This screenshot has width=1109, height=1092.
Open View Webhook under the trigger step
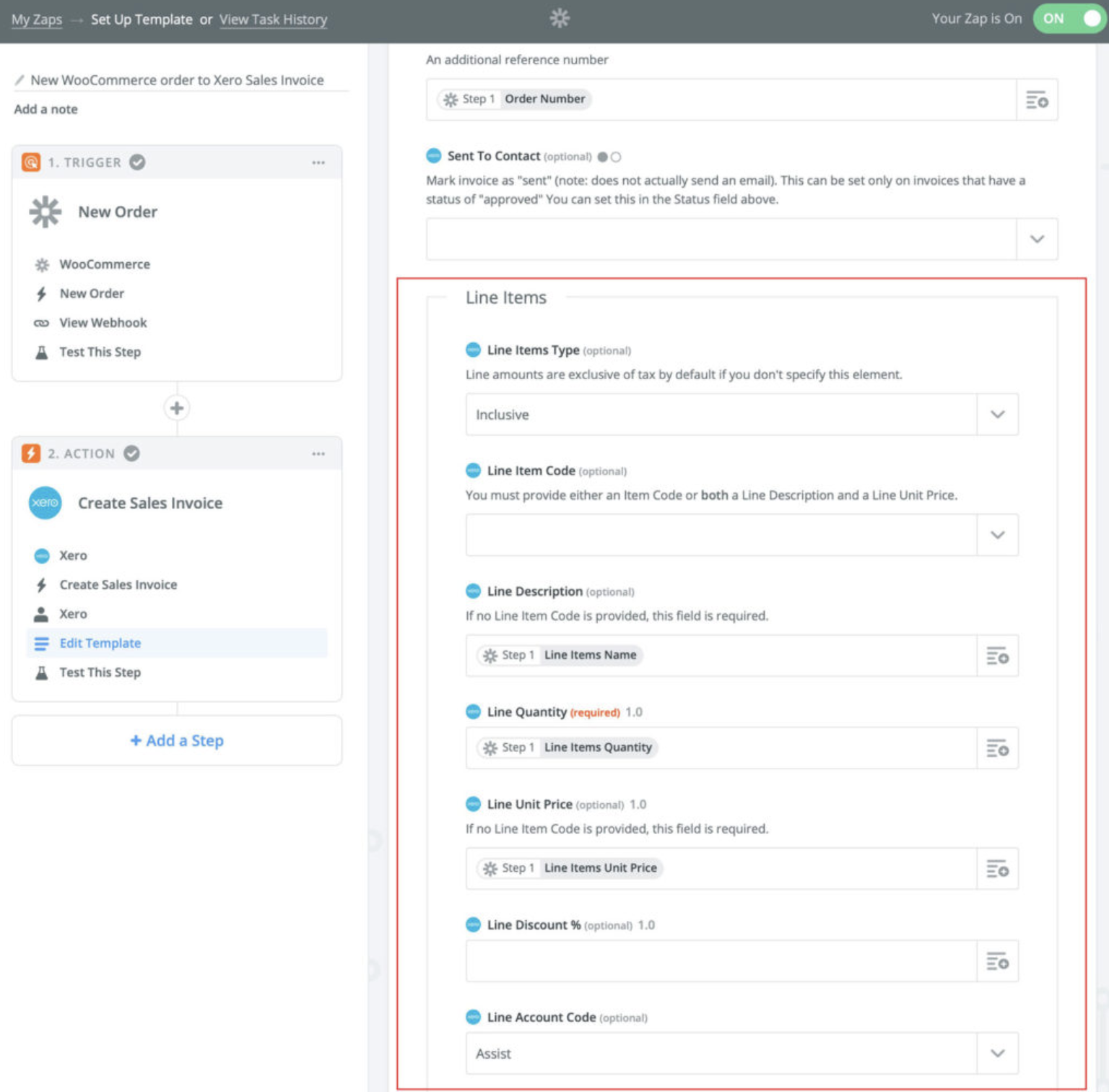[x=103, y=323]
